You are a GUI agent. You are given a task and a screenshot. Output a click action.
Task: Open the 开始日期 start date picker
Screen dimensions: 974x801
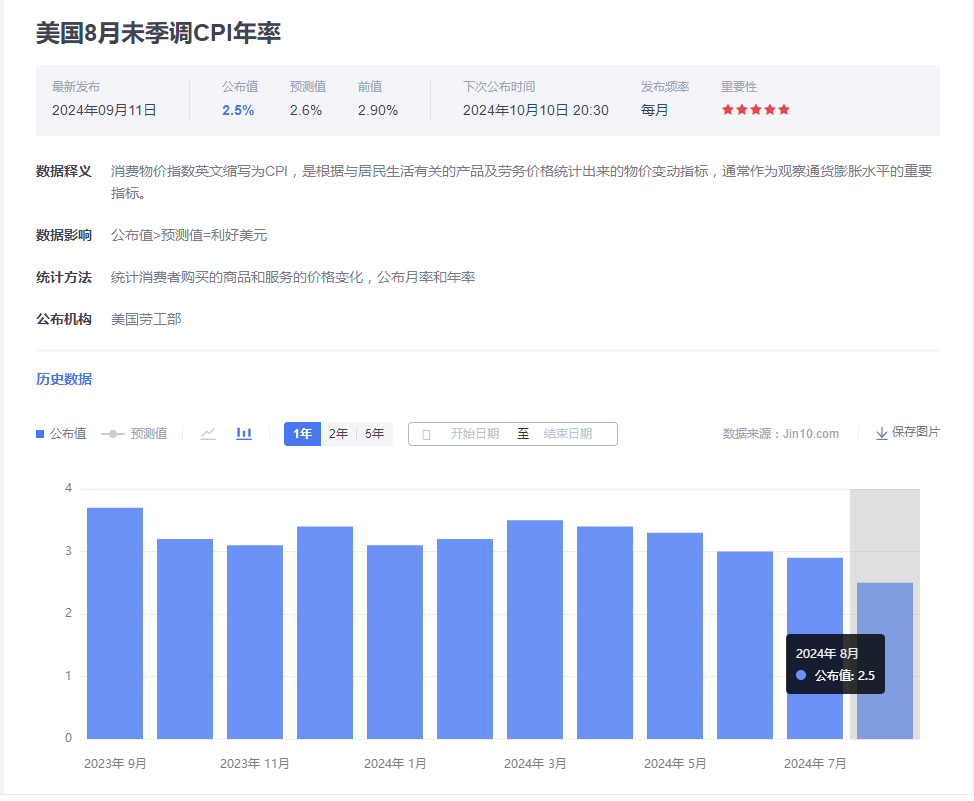coord(474,434)
